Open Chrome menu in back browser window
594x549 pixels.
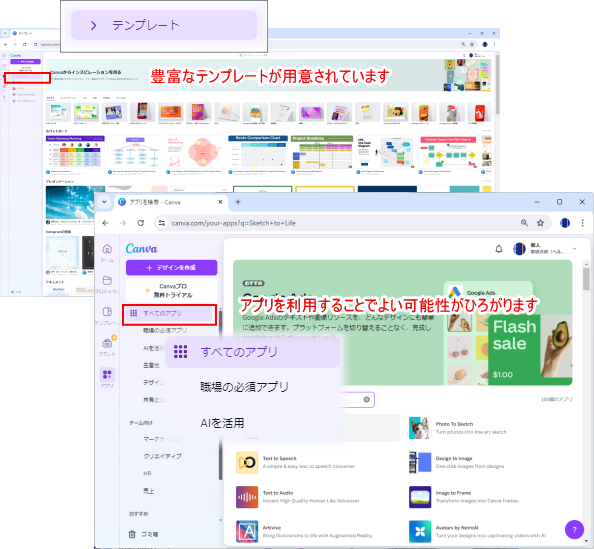(x=494, y=44)
